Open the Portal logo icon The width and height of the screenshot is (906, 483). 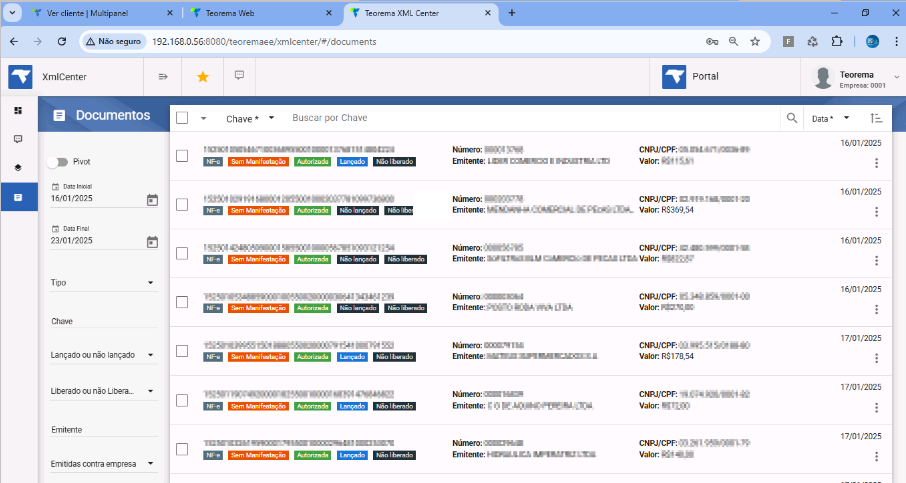point(674,76)
